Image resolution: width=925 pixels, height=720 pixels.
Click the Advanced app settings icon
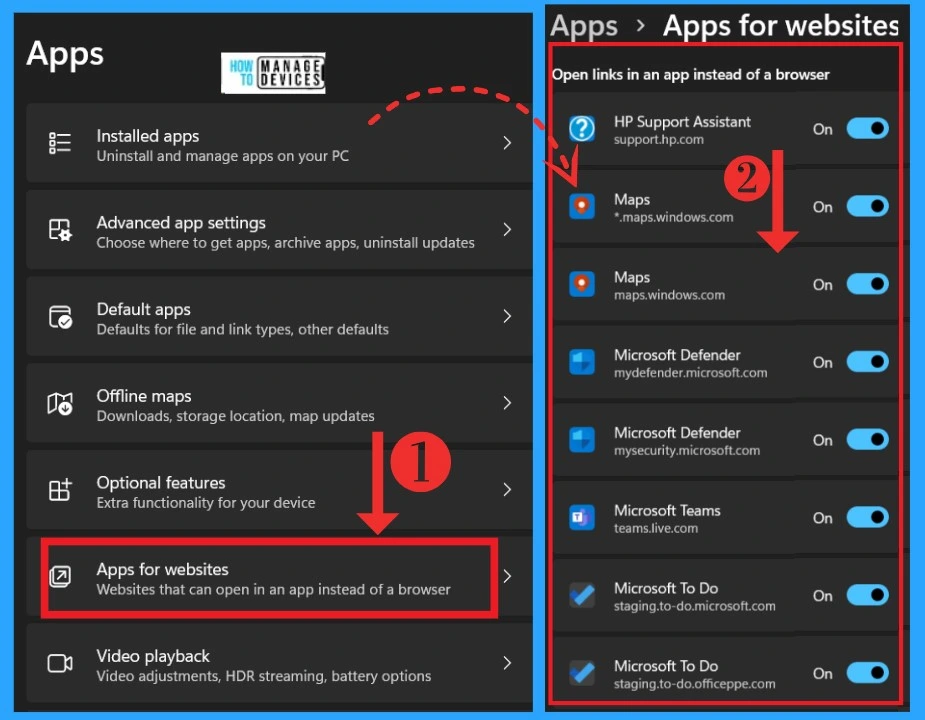[x=60, y=230]
